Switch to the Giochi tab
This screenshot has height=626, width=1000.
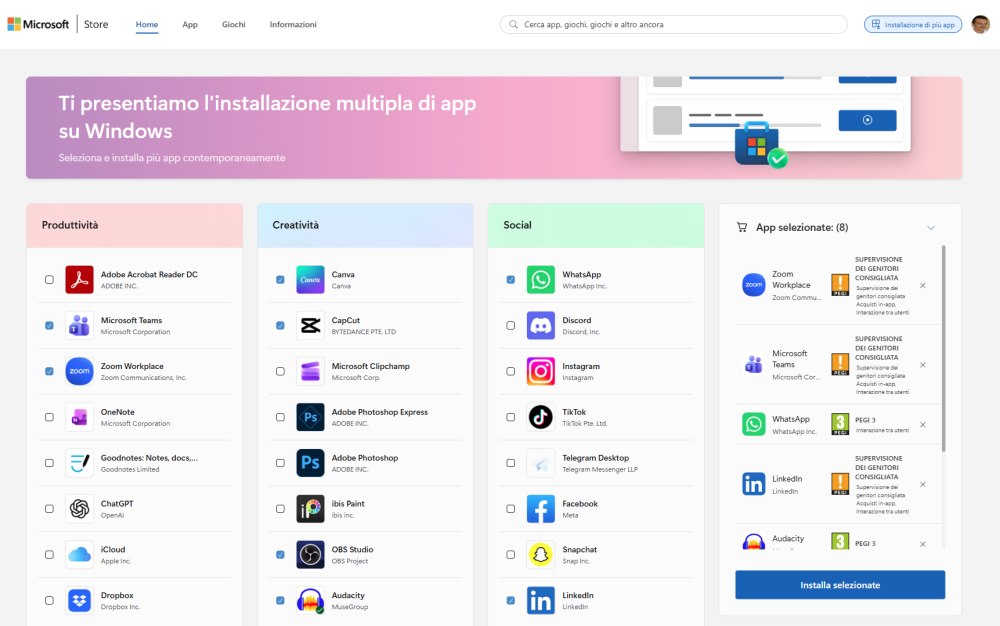tap(233, 24)
